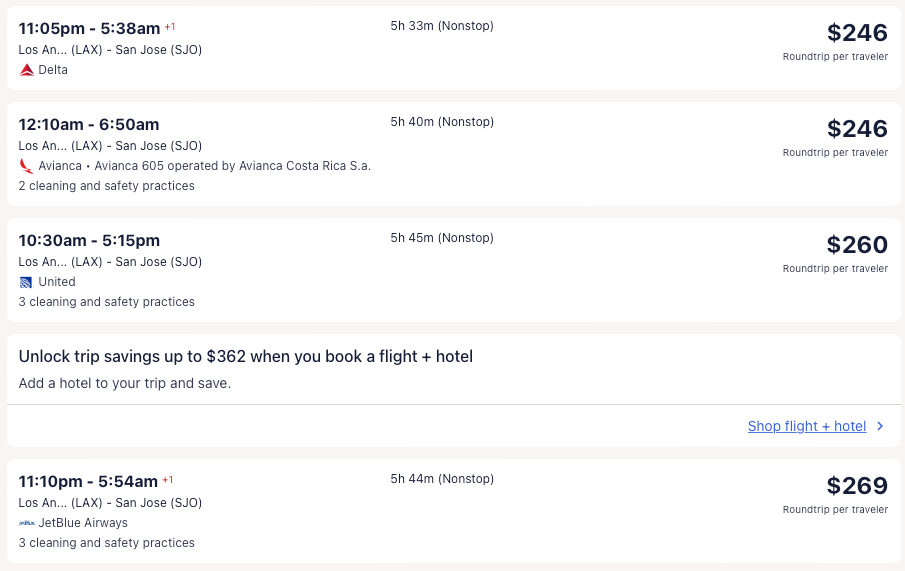Click the Avianca 605 operated by text
The height and width of the screenshot is (571, 905).
pyautogui.click(x=232, y=166)
